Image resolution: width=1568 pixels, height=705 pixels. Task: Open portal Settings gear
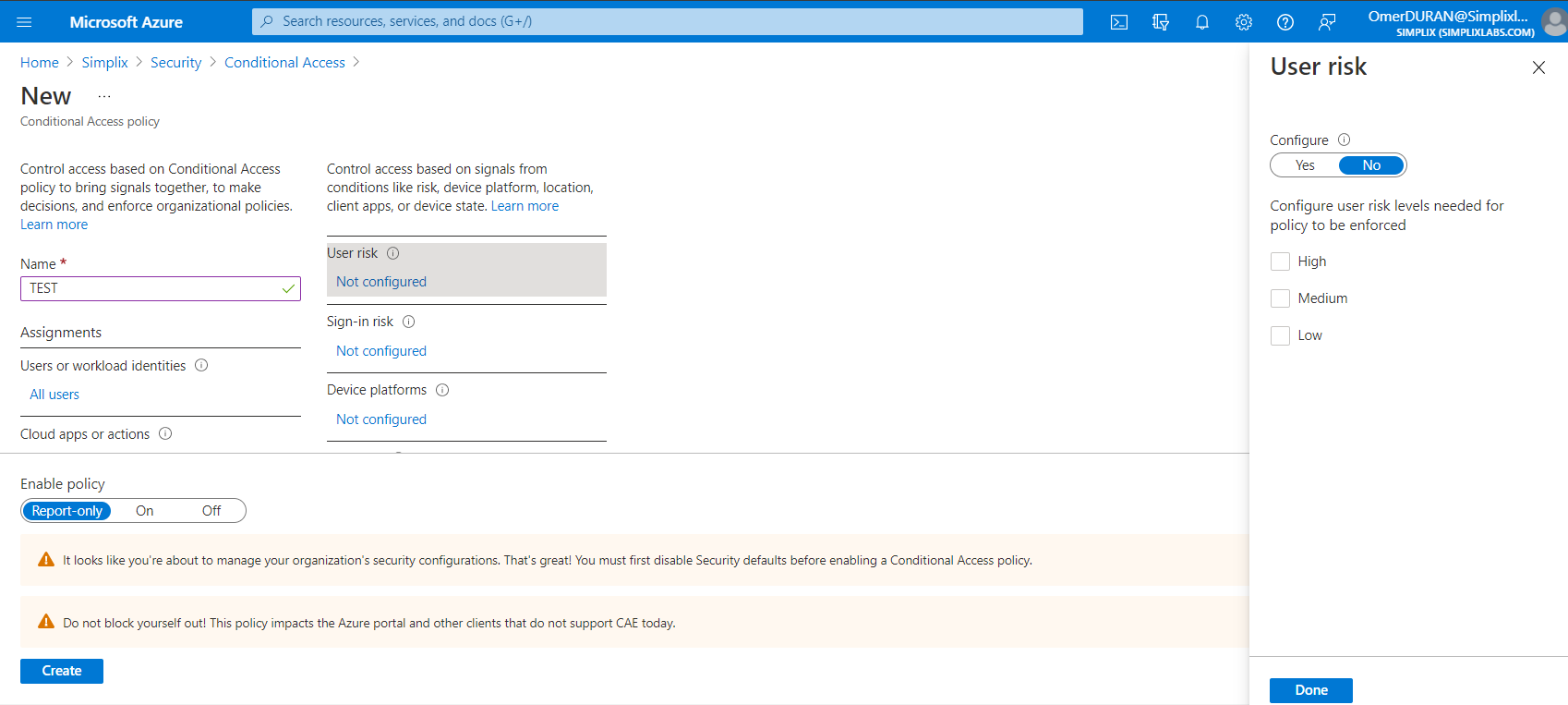(x=1244, y=22)
